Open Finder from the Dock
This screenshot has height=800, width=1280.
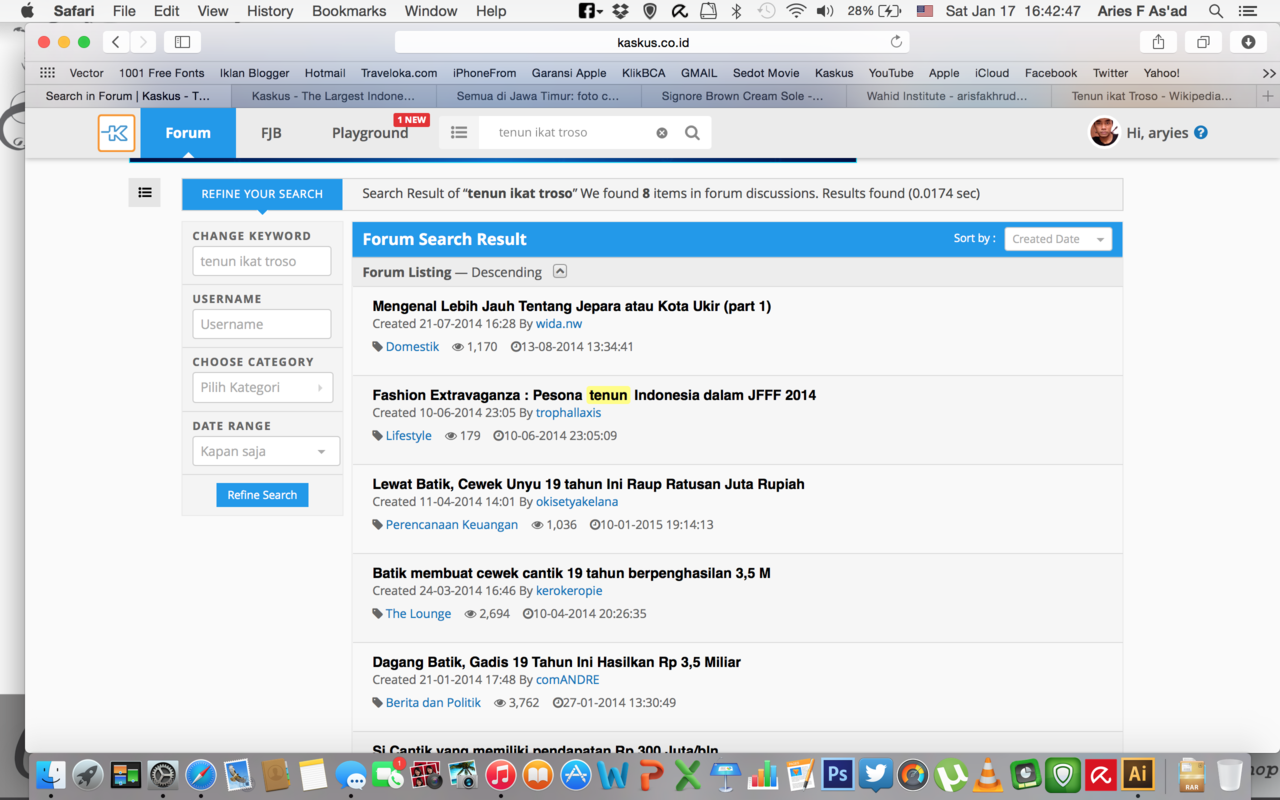50,774
